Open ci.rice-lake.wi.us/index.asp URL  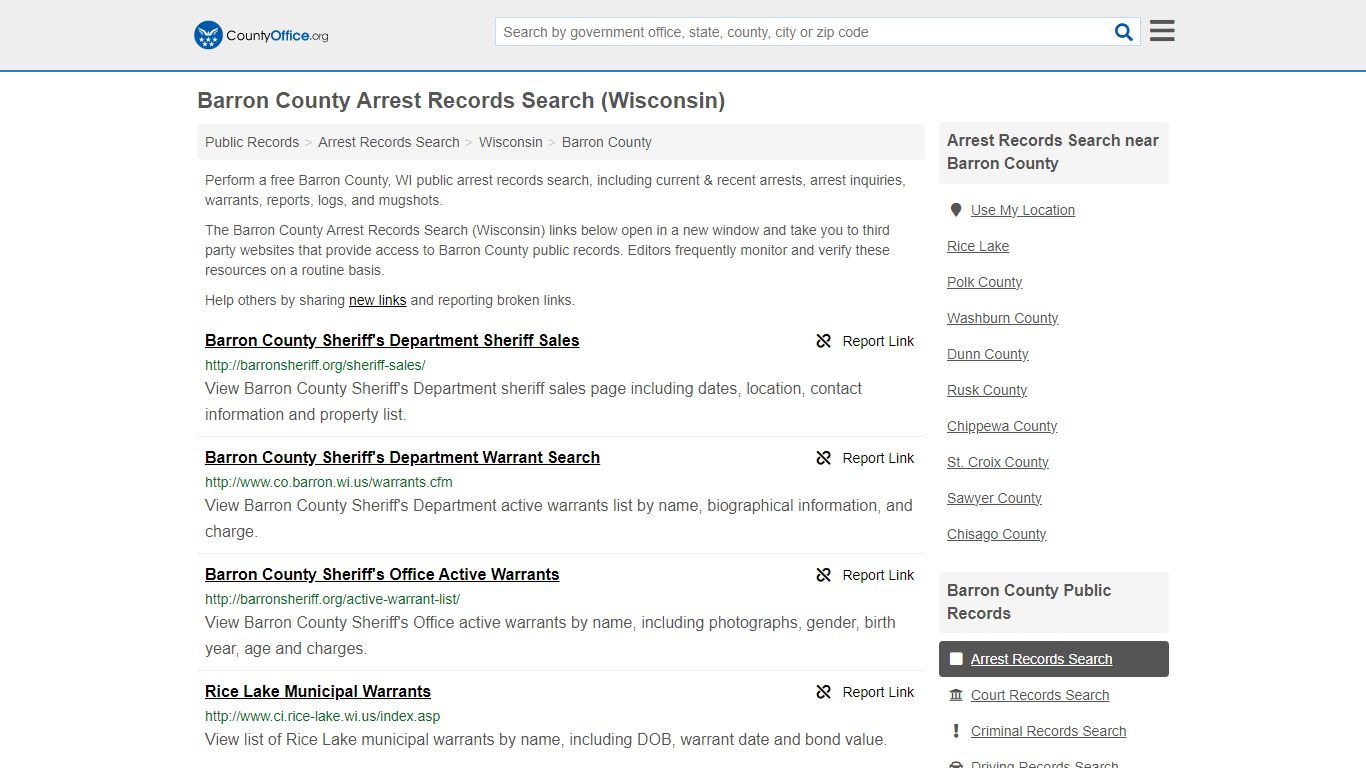click(322, 716)
